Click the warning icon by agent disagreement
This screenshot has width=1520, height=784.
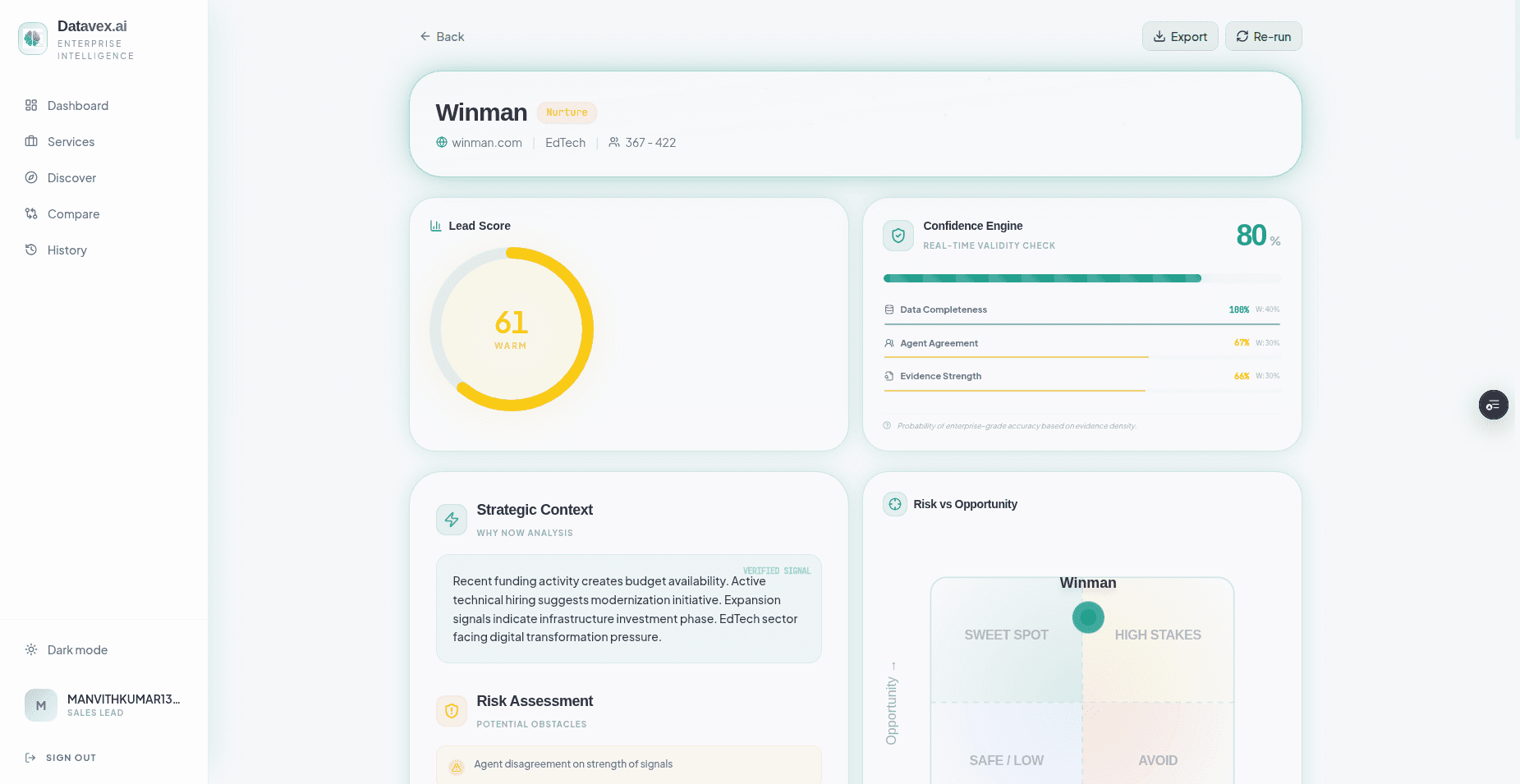click(457, 767)
